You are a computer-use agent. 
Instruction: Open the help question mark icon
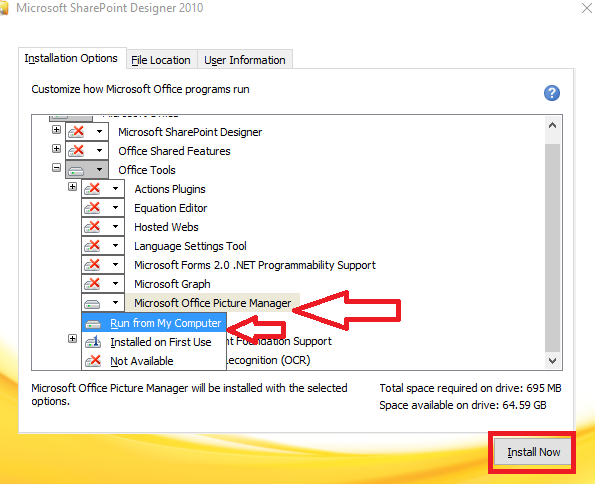[x=552, y=93]
